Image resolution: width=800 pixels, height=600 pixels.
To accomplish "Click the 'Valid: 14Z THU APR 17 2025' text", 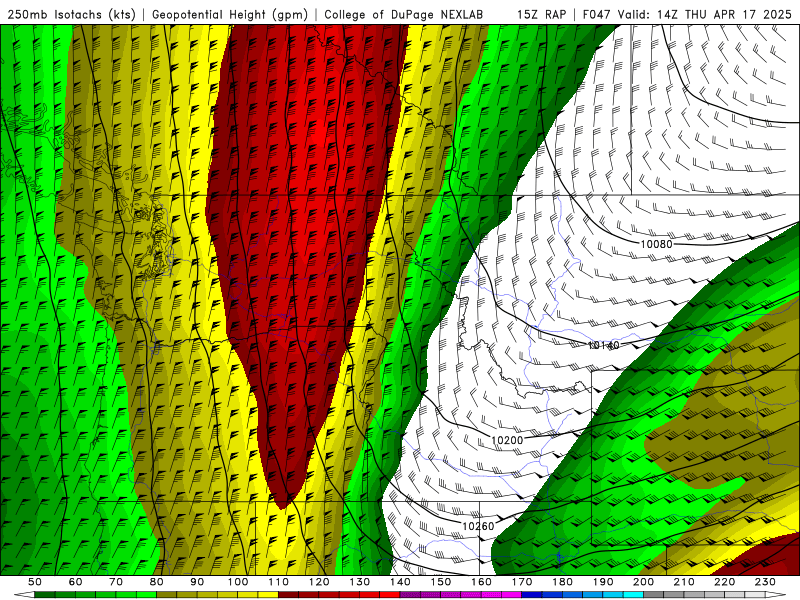I will (x=705, y=14).
